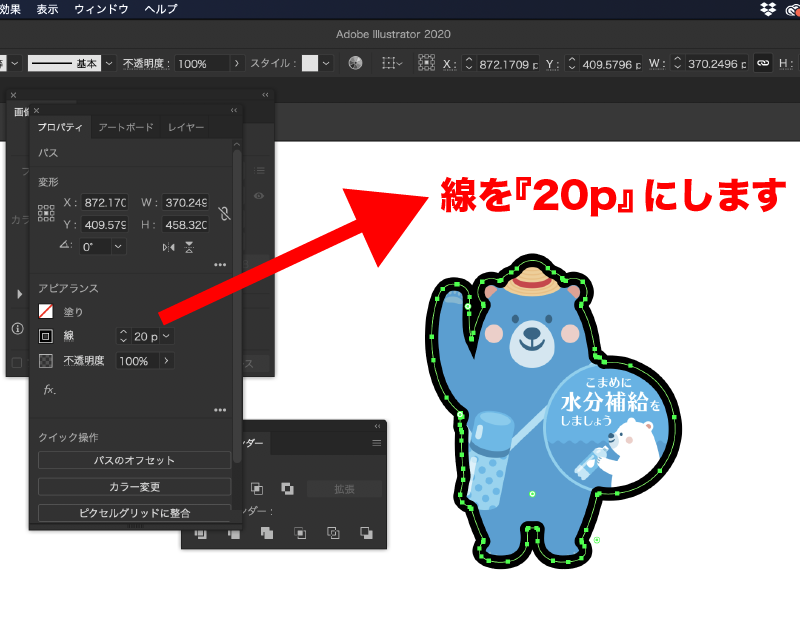The image size is (800, 621).
Task: Click the パスのオフセット button
Action: coord(135,460)
